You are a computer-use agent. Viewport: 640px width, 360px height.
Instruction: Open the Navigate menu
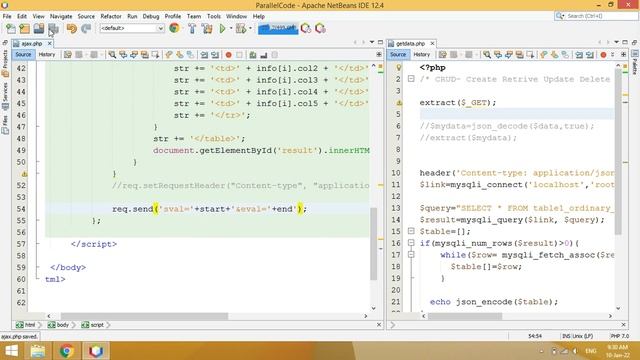[x=61, y=16]
